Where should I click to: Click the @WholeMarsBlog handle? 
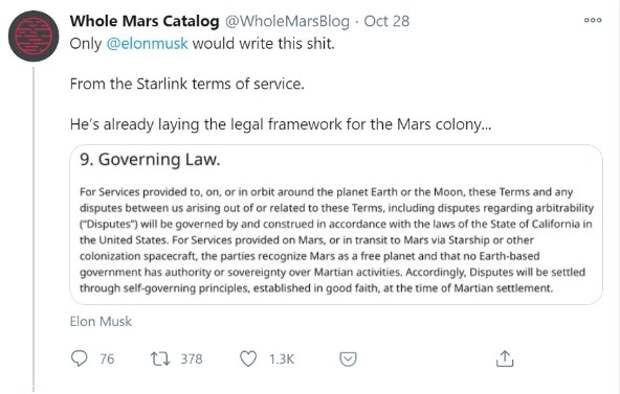coord(287,21)
